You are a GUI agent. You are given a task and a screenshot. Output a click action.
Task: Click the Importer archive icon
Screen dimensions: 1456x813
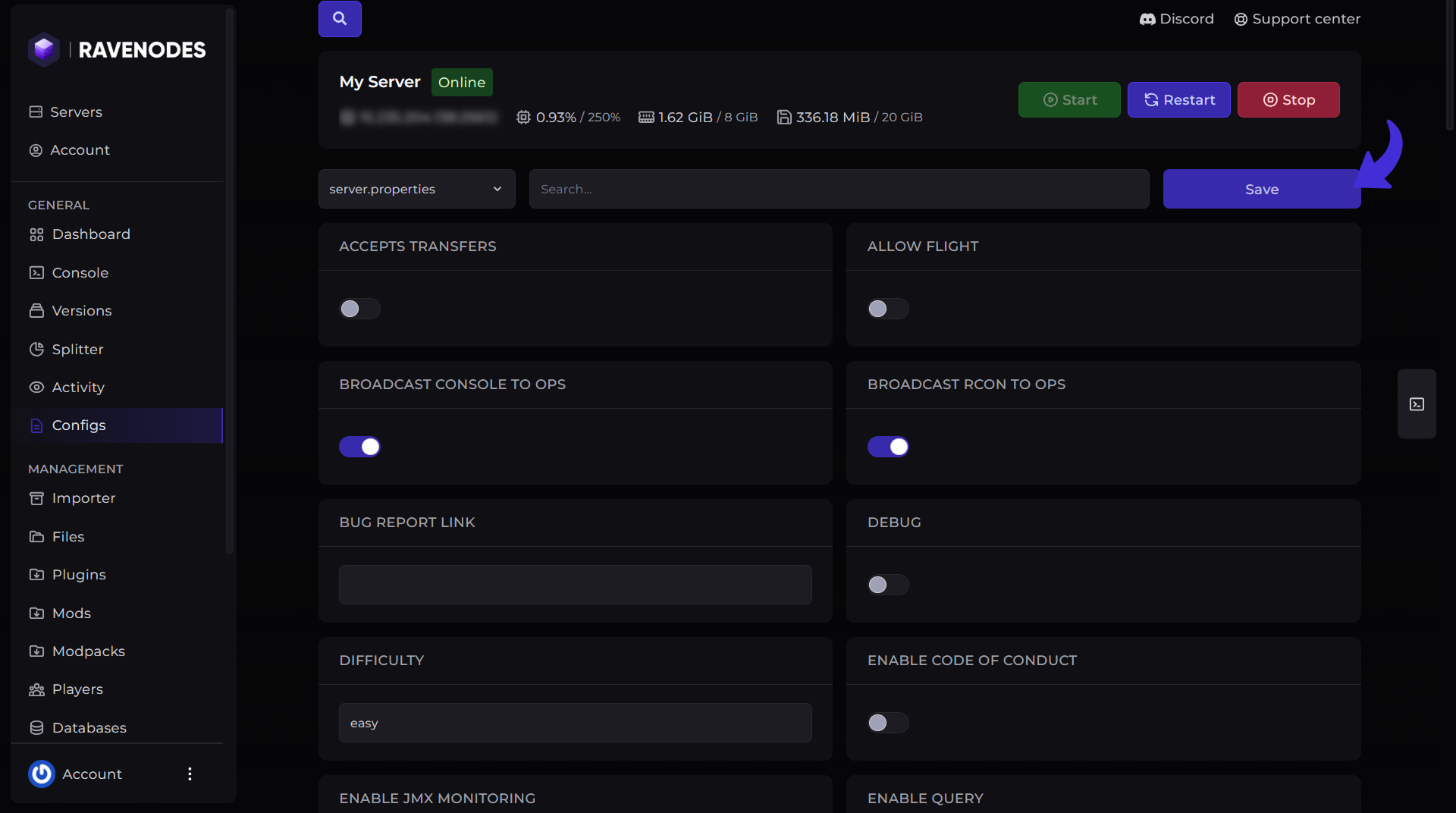[36, 498]
